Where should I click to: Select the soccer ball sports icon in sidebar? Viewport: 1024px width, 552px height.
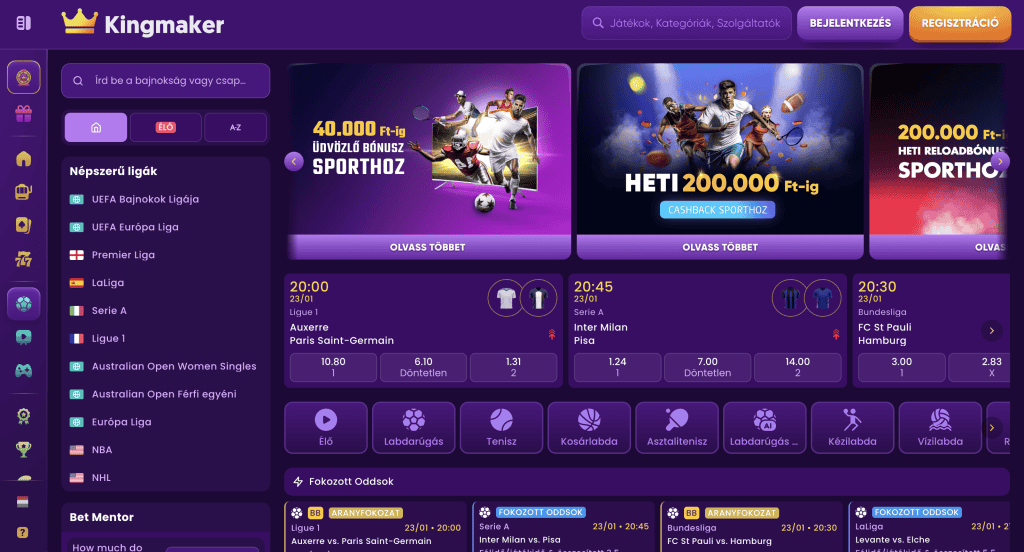24,304
